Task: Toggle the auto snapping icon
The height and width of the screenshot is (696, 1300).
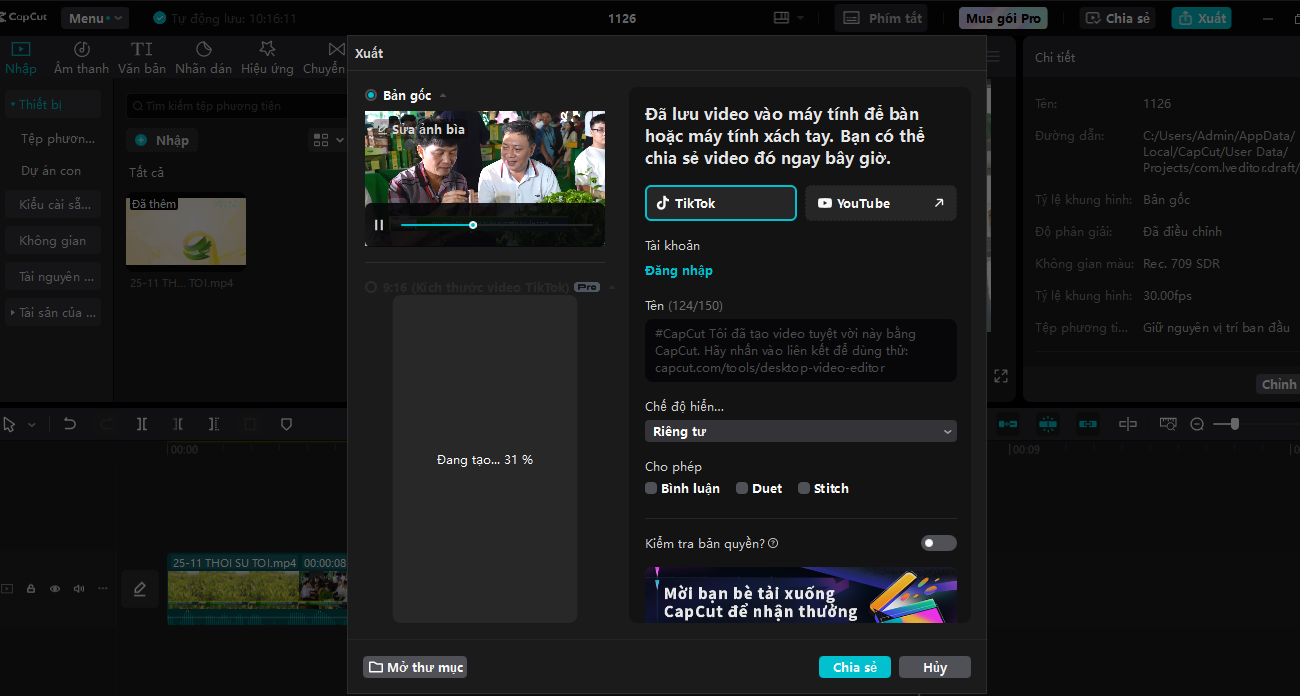Action: click(1048, 424)
